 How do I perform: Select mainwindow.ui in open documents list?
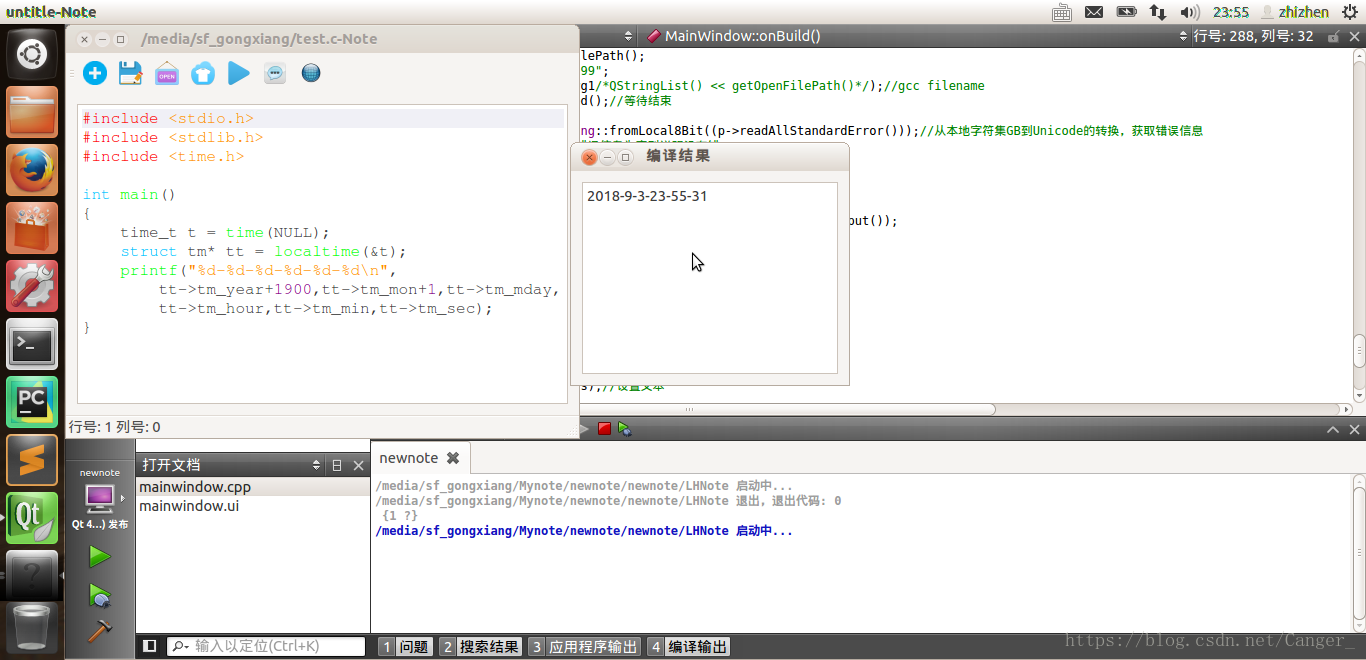[189, 506]
